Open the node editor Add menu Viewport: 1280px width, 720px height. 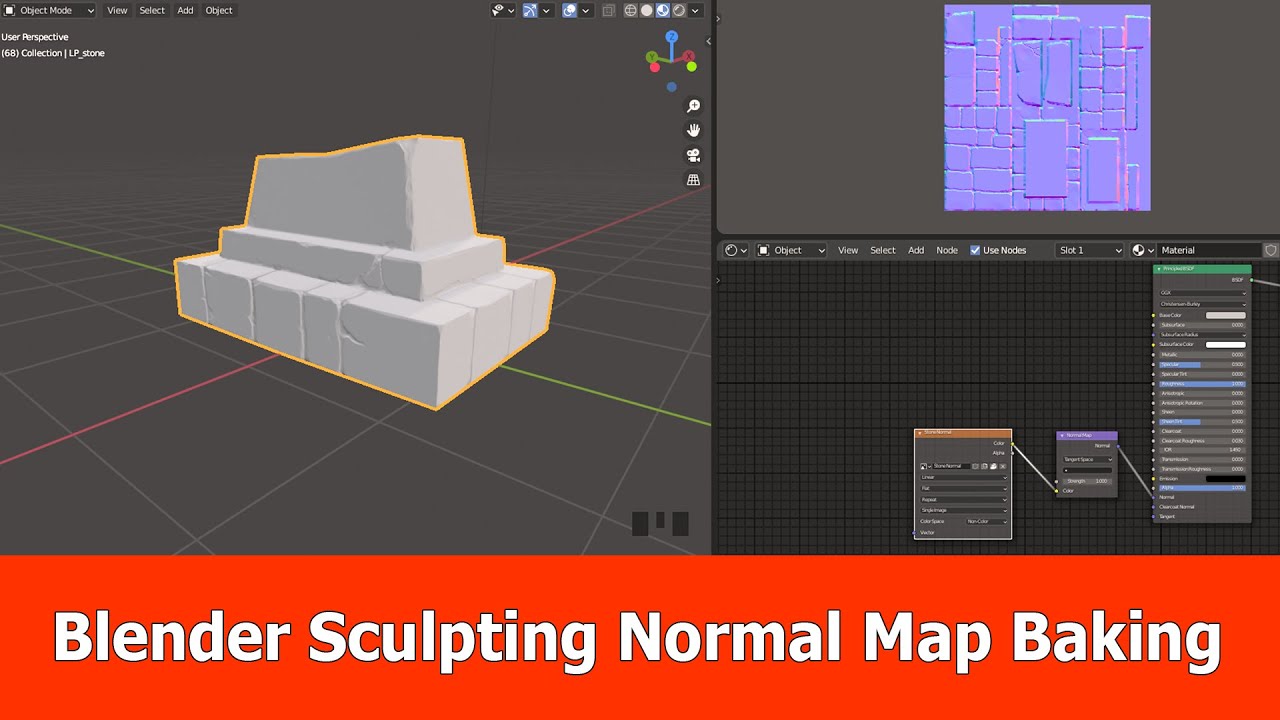pos(916,250)
